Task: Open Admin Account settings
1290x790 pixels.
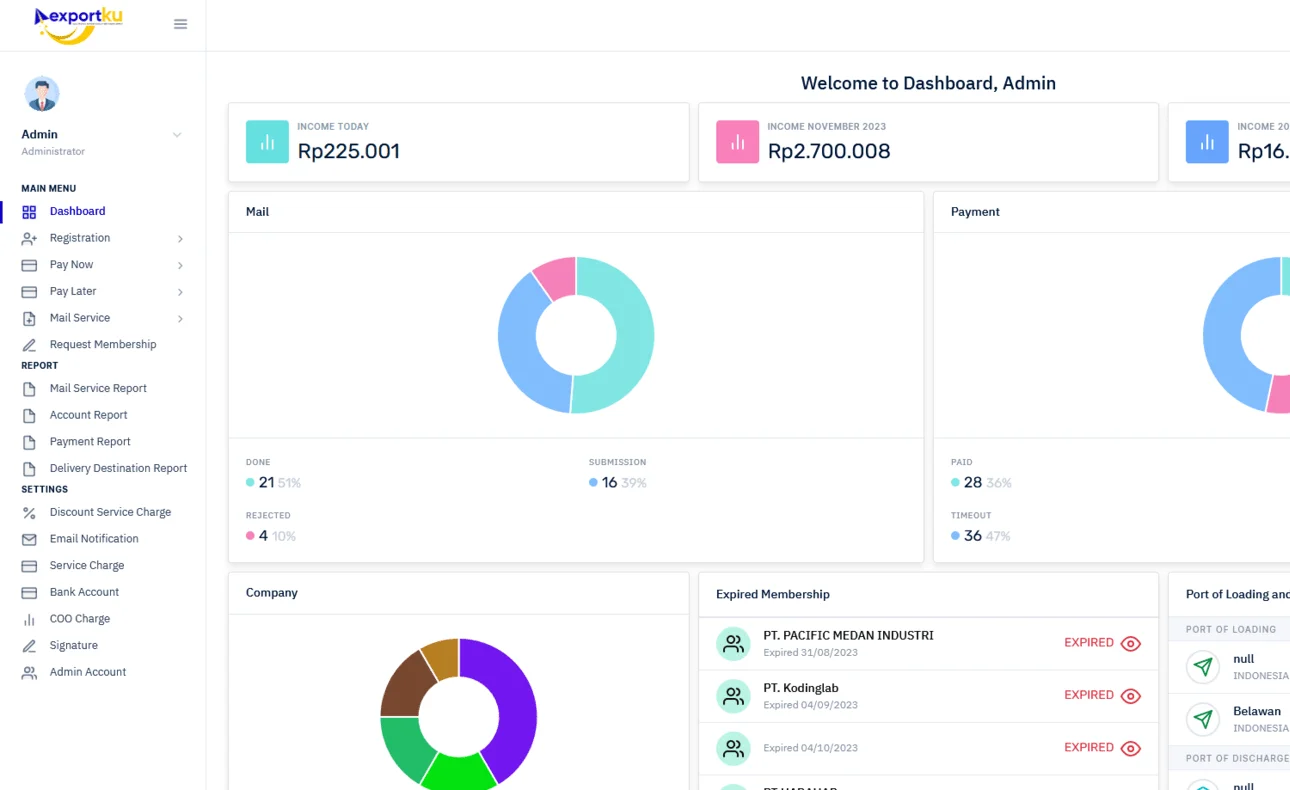Action: 88,672
